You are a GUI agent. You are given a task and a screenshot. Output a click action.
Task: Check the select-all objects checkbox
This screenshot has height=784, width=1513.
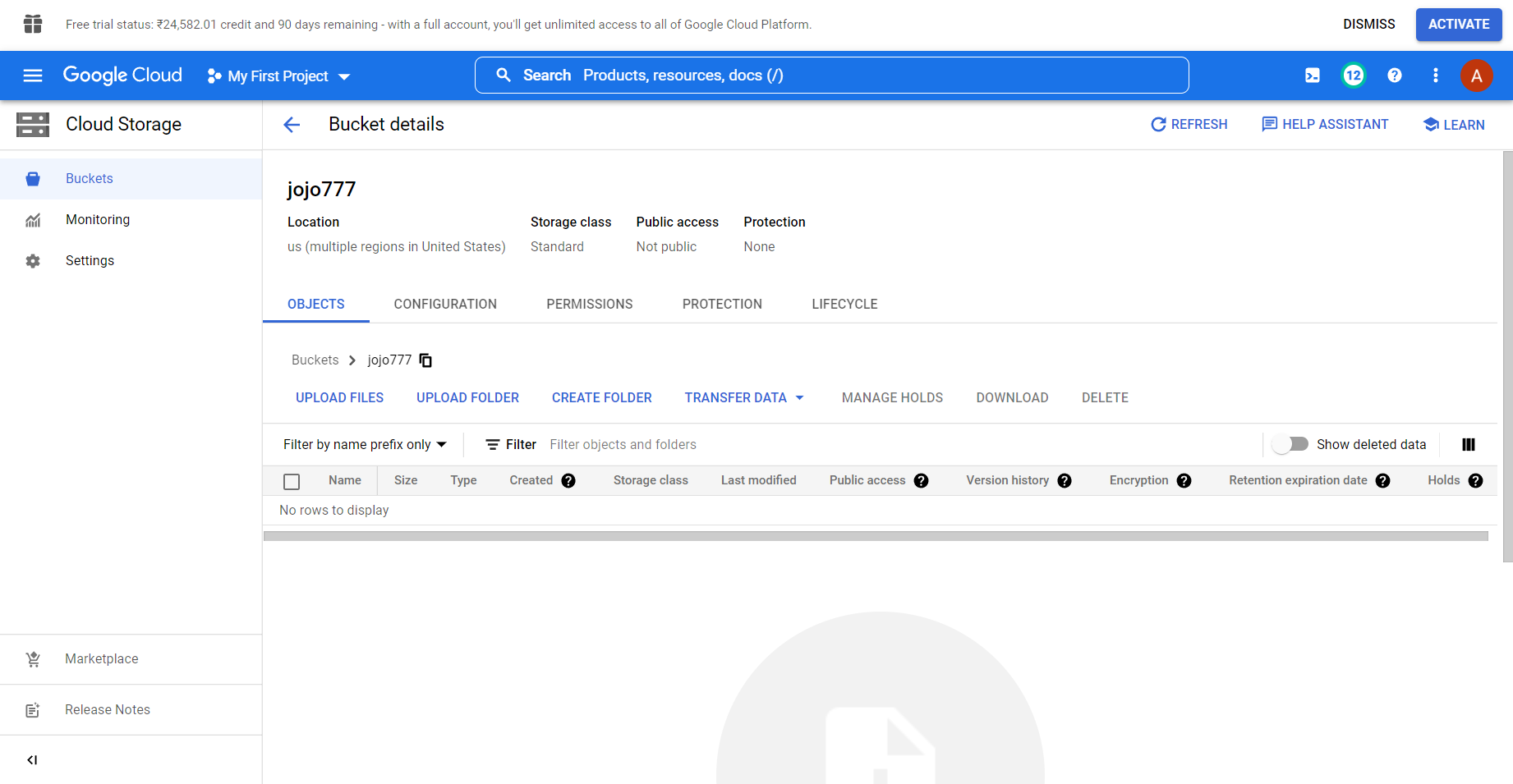[292, 482]
